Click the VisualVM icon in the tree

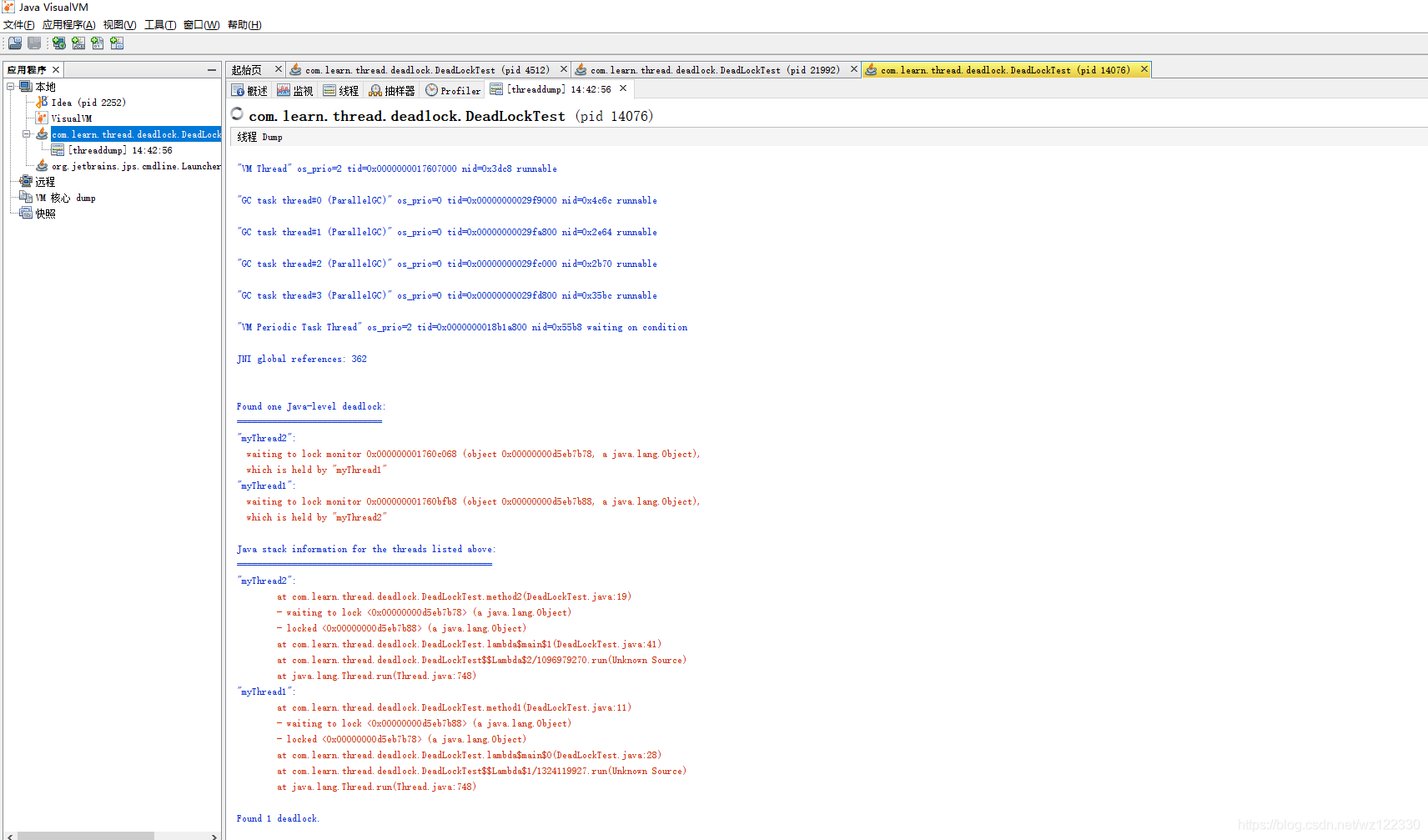point(42,118)
